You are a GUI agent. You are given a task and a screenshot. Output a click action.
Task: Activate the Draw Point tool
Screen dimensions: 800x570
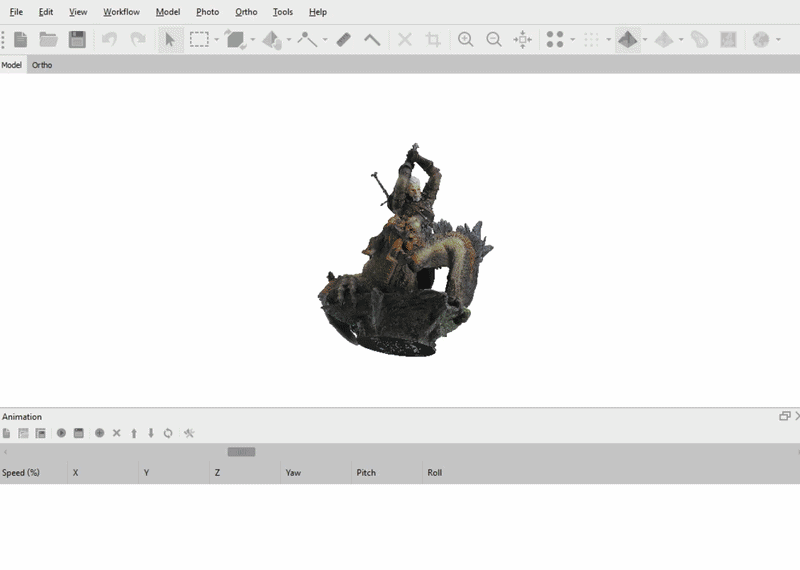307,39
